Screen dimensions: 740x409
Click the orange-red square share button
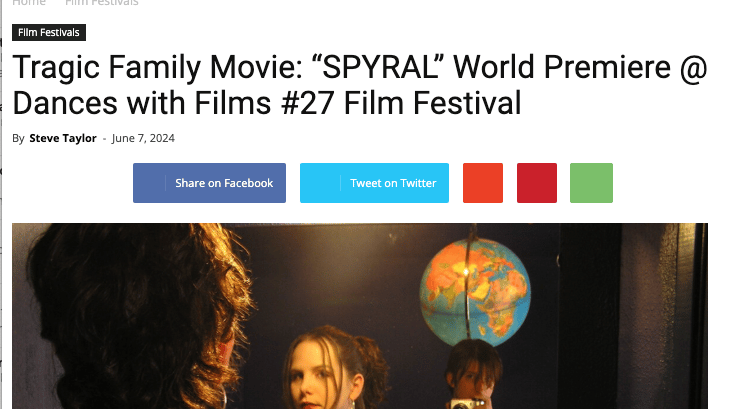pos(483,183)
